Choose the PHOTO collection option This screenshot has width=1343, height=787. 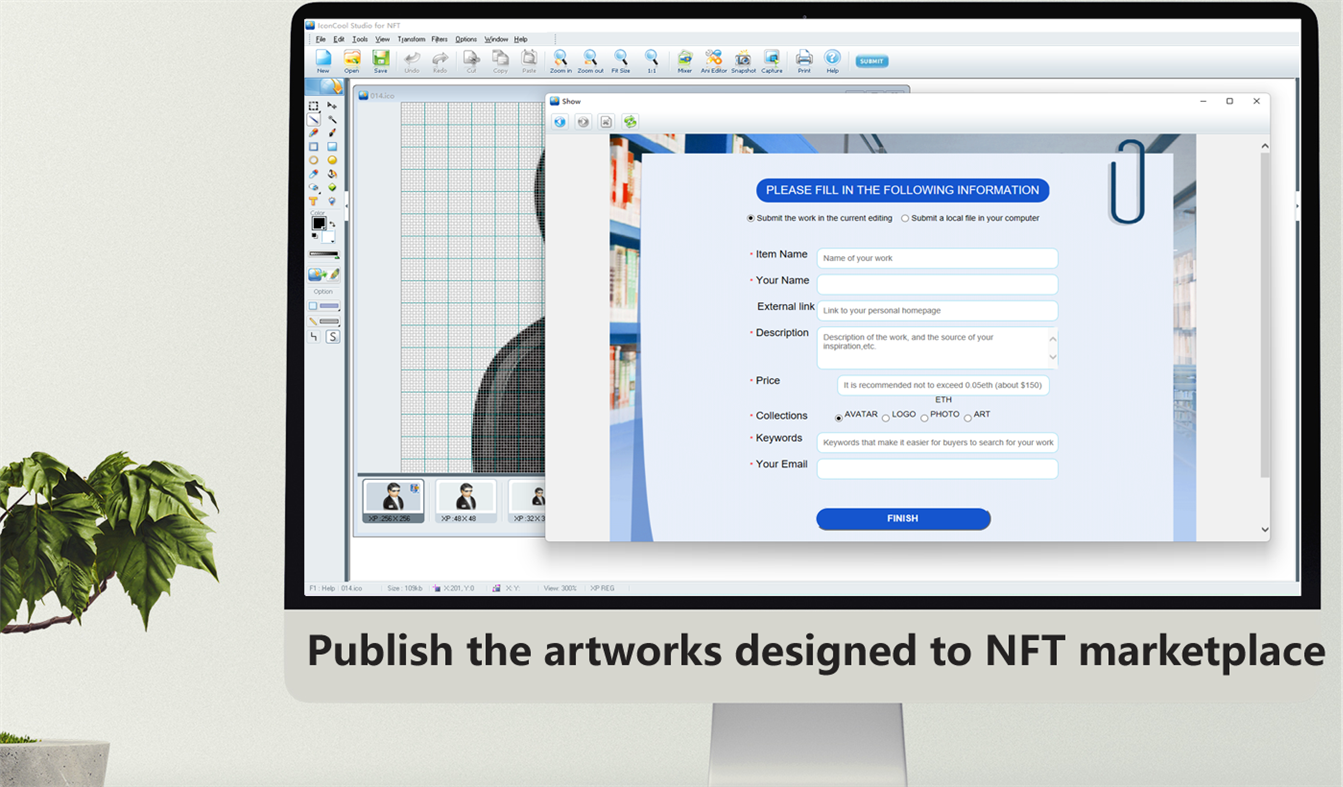pyautogui.click(x=924, y=416)
